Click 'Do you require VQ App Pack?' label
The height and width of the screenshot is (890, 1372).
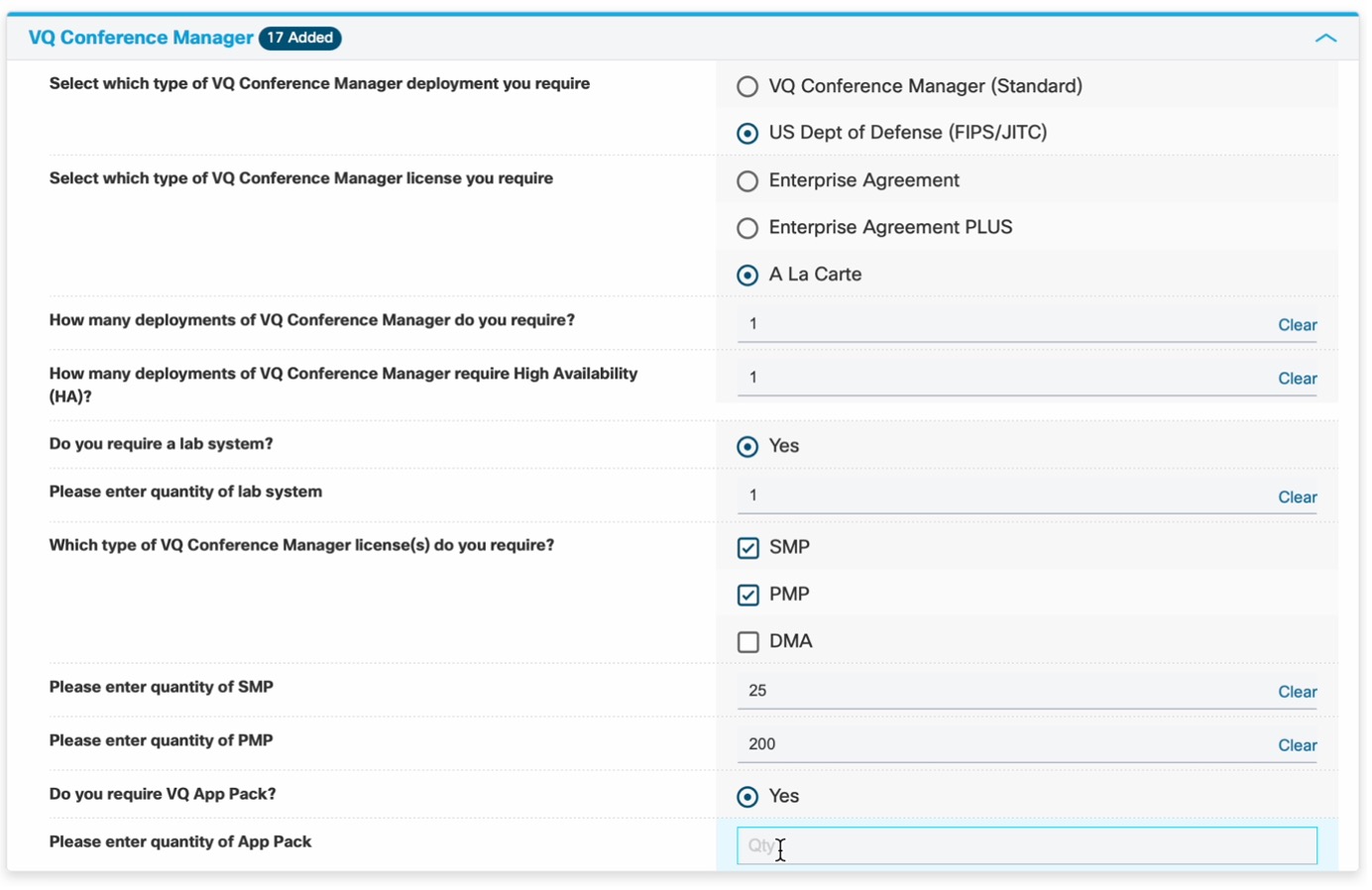tap(163, 794)
